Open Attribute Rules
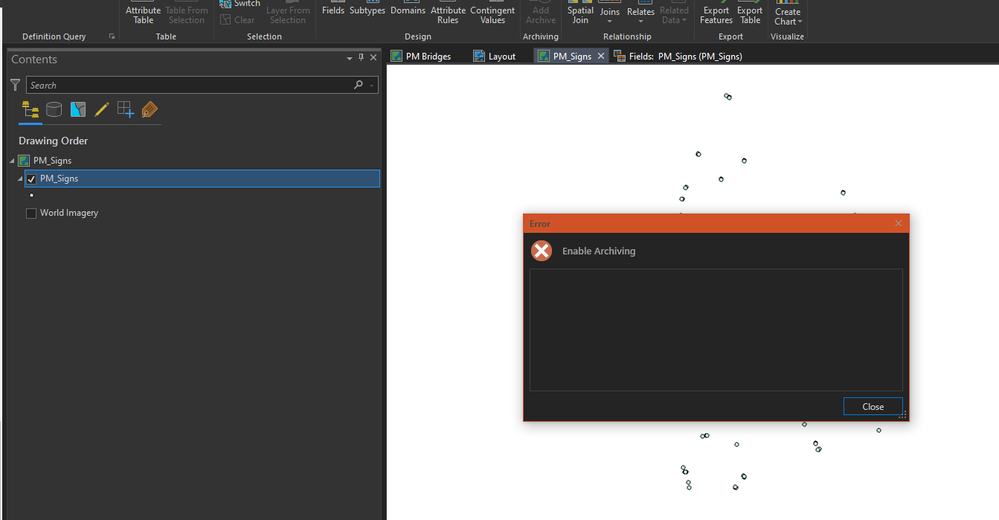The image size is (999, 520). coord(448,13)
